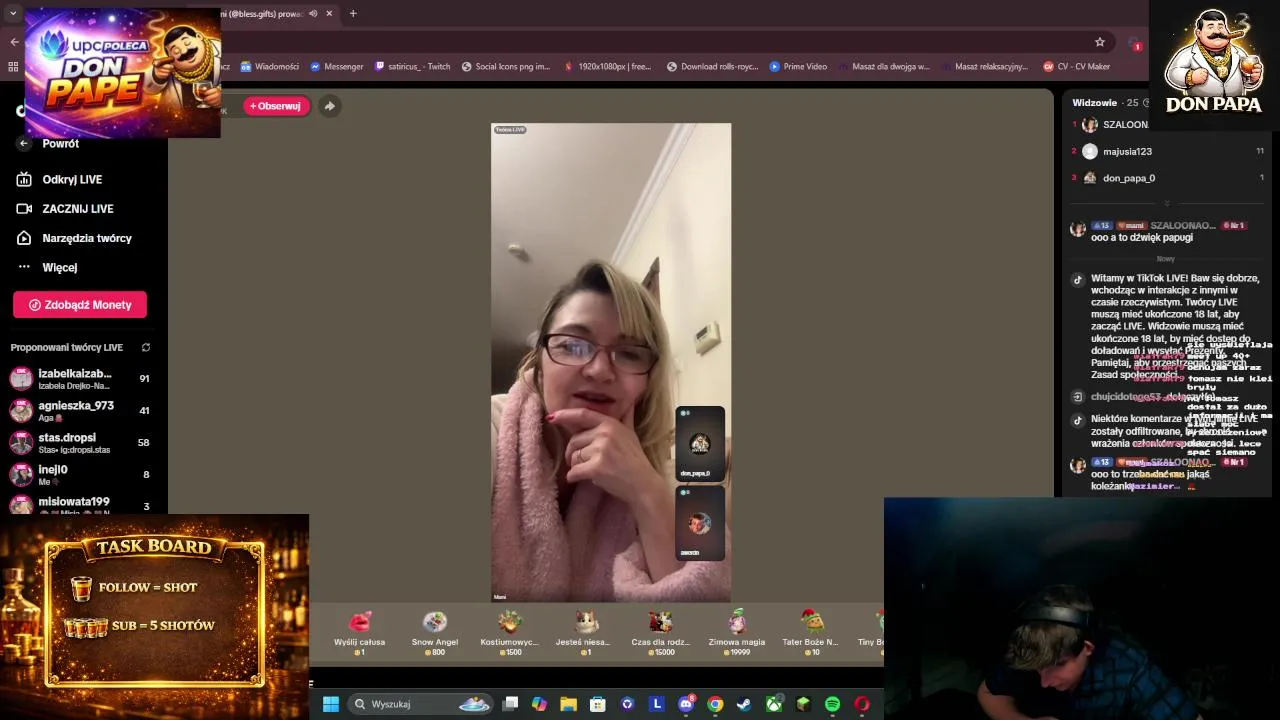Close the current browser tab
The image size is (1280, 720).
[329, 14]
